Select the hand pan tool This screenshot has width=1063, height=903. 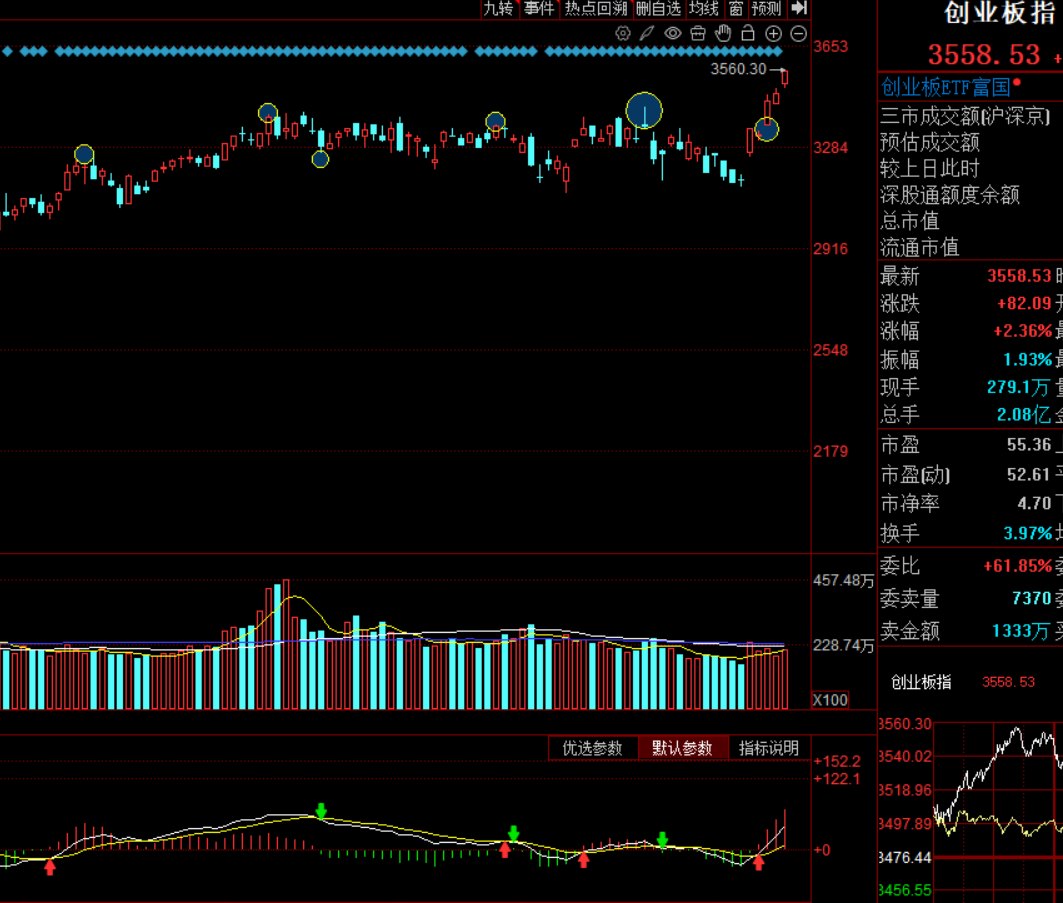tap(723, 33)
